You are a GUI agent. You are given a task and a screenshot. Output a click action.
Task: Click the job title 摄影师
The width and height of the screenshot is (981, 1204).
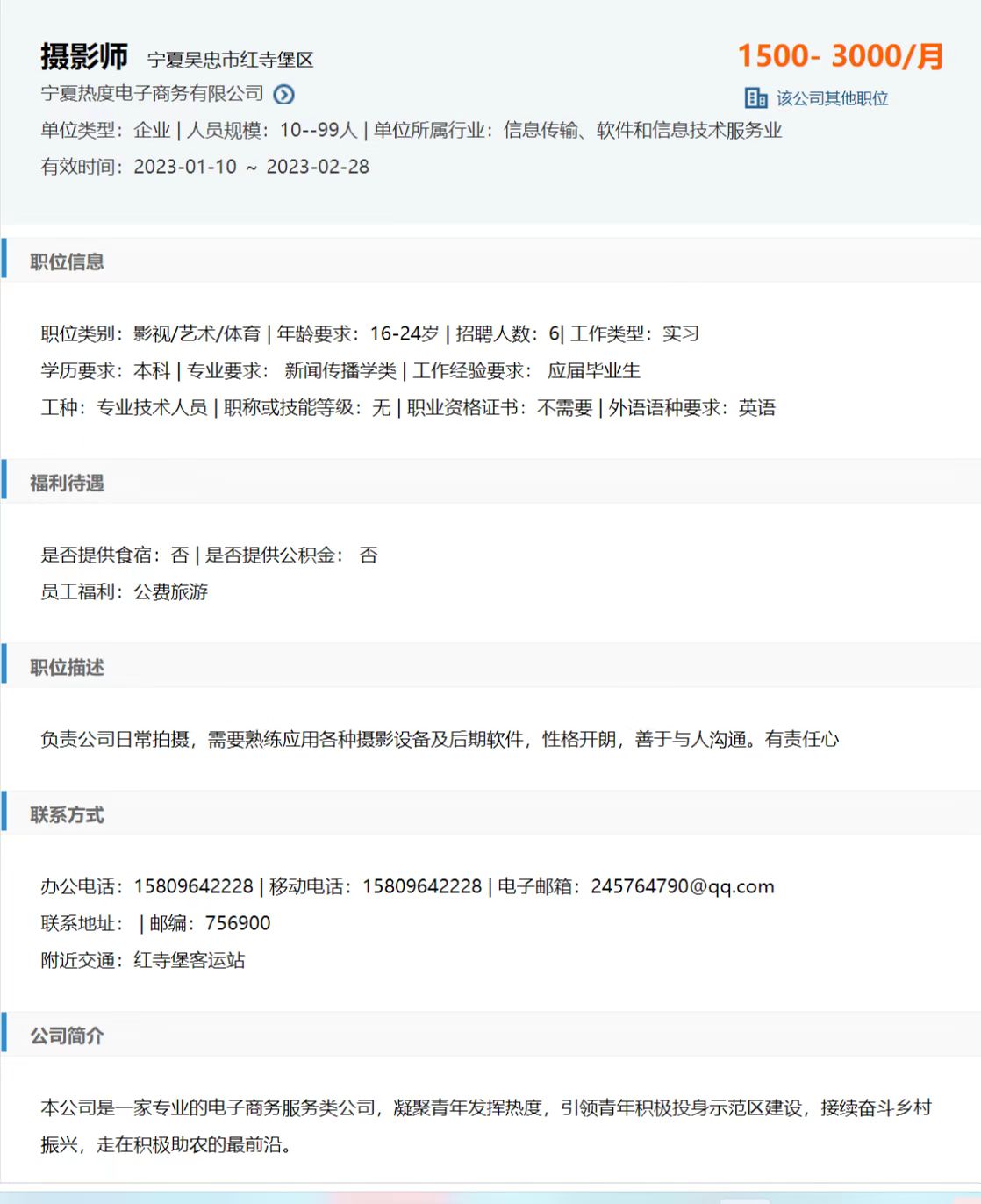[x=84, y=57]
